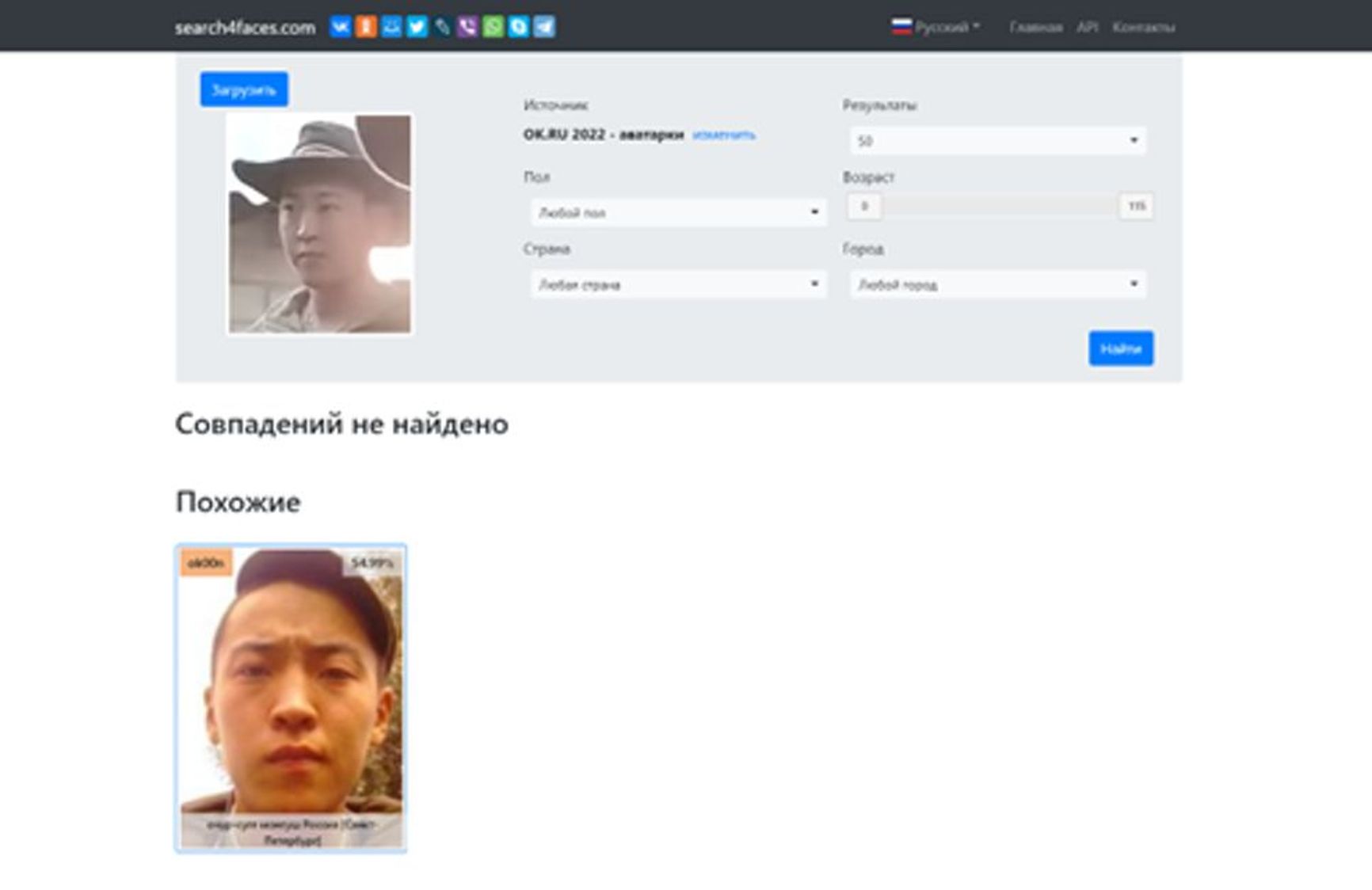This screenshot has height=890, width=1372.
Task: Go to the Главная menu item
Action: 1035,27
